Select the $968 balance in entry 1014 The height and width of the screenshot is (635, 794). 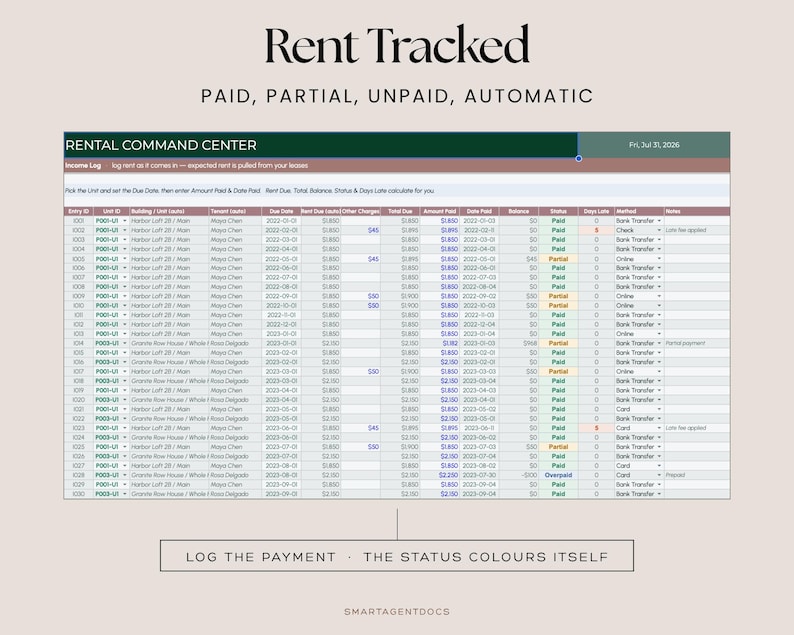tap(519, 343)
